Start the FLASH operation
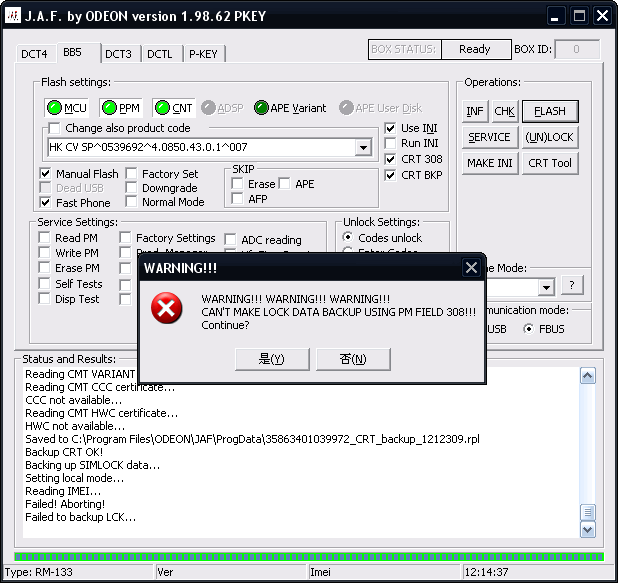Screen dimensions: 618x583 click(x=550, y=111)
